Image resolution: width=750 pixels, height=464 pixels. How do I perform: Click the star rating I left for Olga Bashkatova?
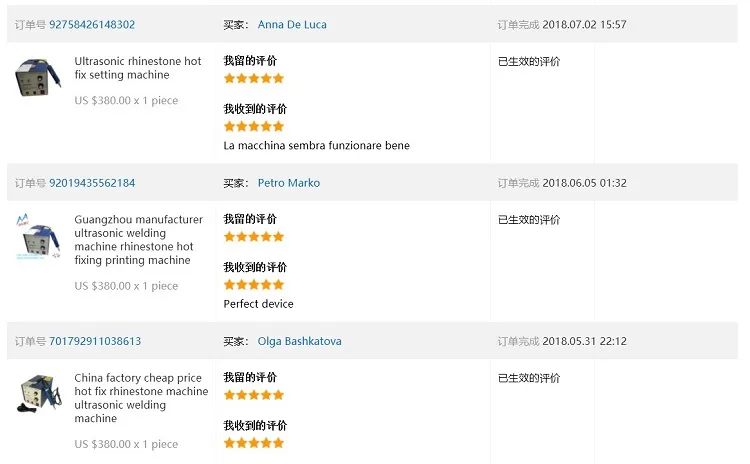(x=254, y=395)
